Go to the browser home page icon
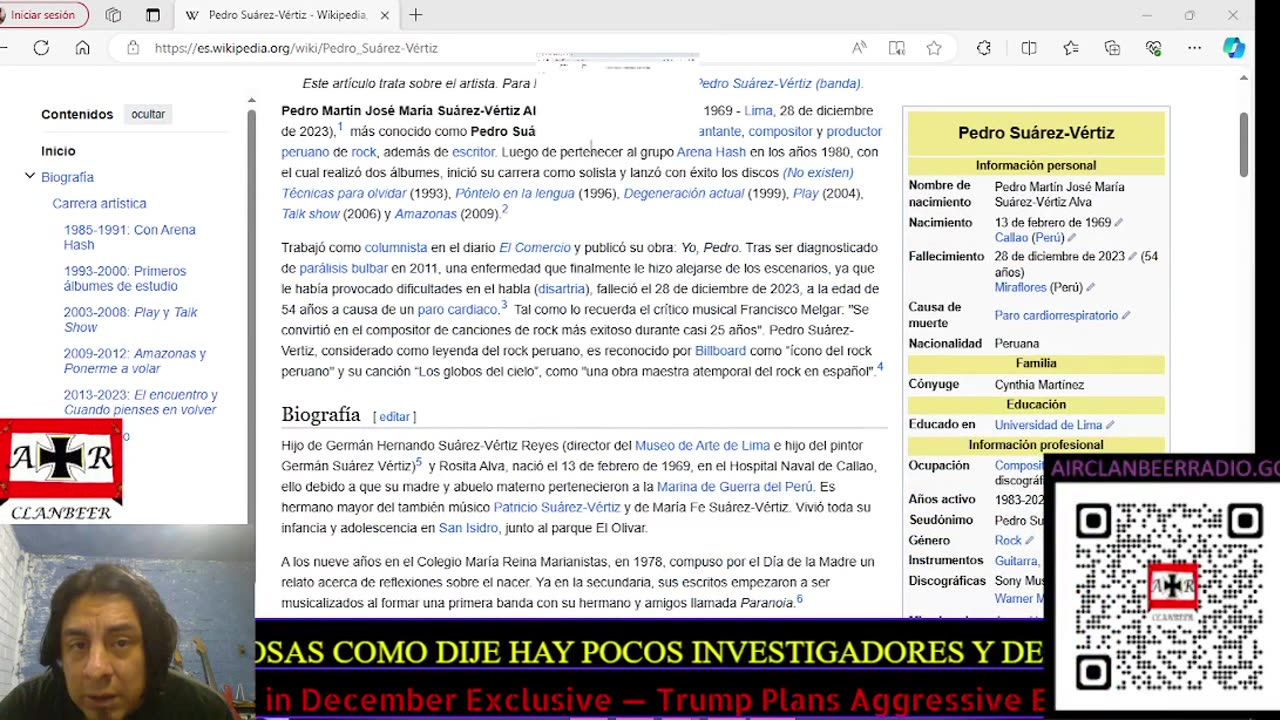 point(82,48)
